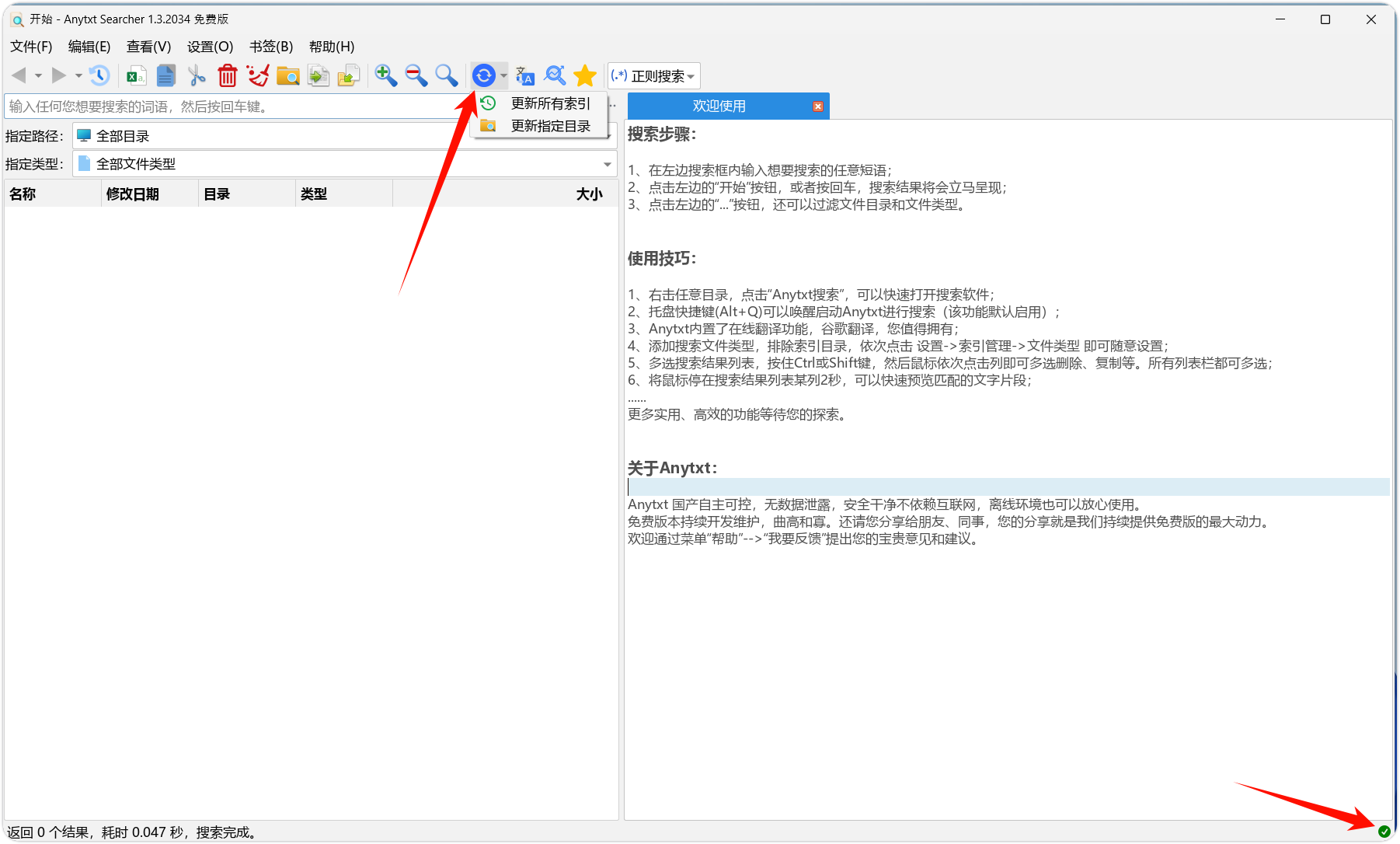
Task: Expand the back button history arrow
Action: [38, 75]
